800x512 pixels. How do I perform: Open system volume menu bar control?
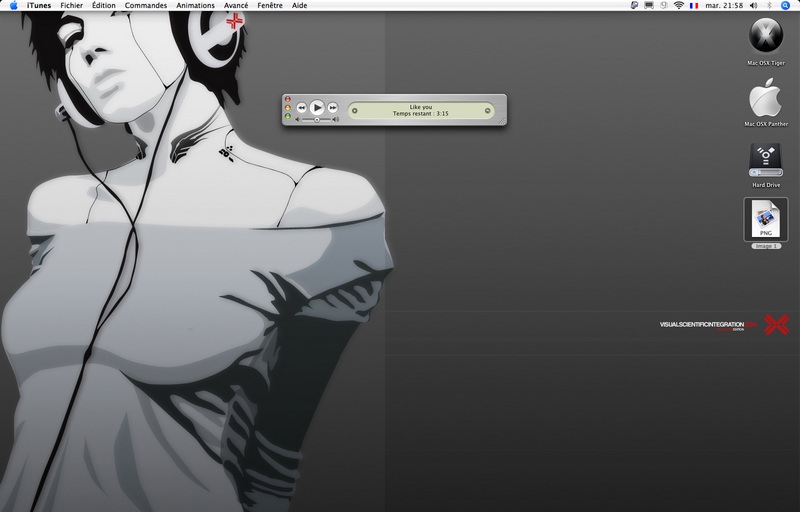pos(754,6)
